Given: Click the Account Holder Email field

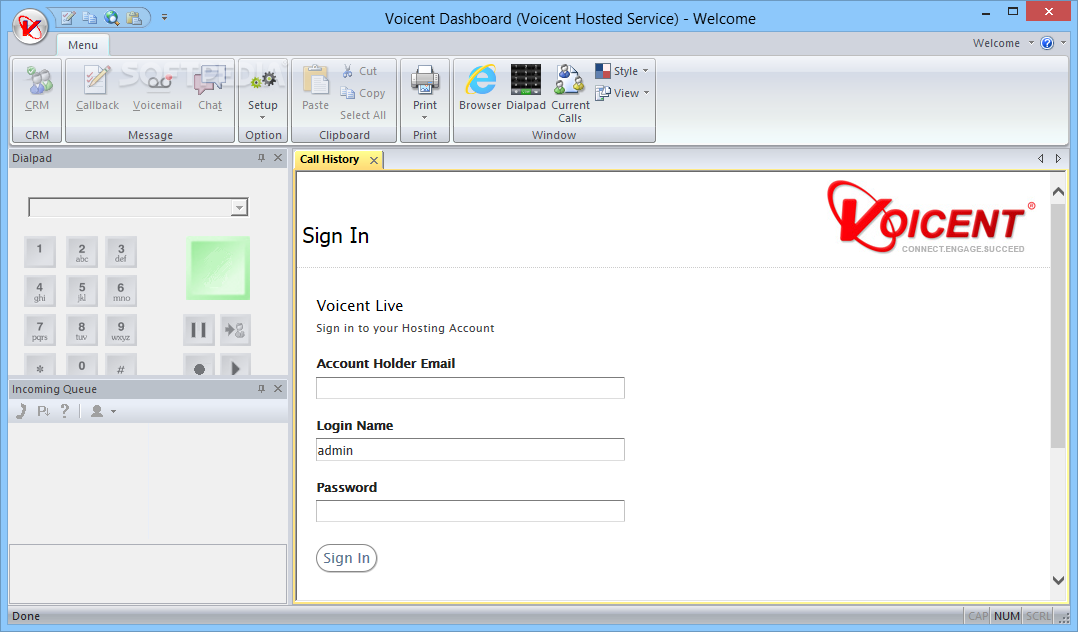Looking at the screenshot, I should click(470, 388).
